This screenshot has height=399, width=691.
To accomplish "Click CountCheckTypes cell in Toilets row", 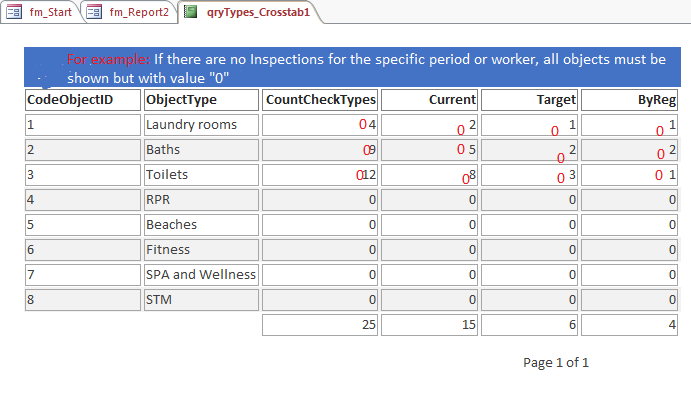I will 320,175.
